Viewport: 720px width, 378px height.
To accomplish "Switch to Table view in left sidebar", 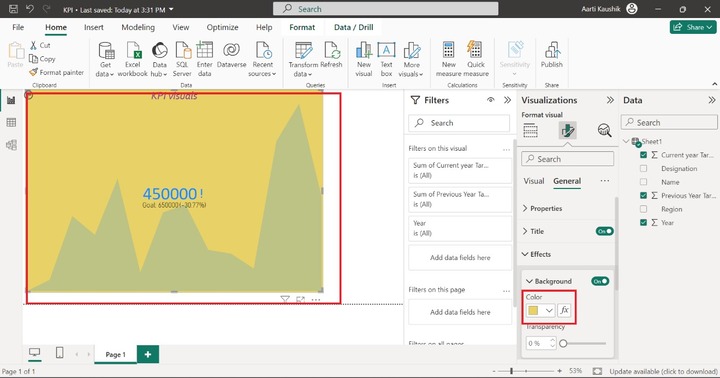I will 11,122.
